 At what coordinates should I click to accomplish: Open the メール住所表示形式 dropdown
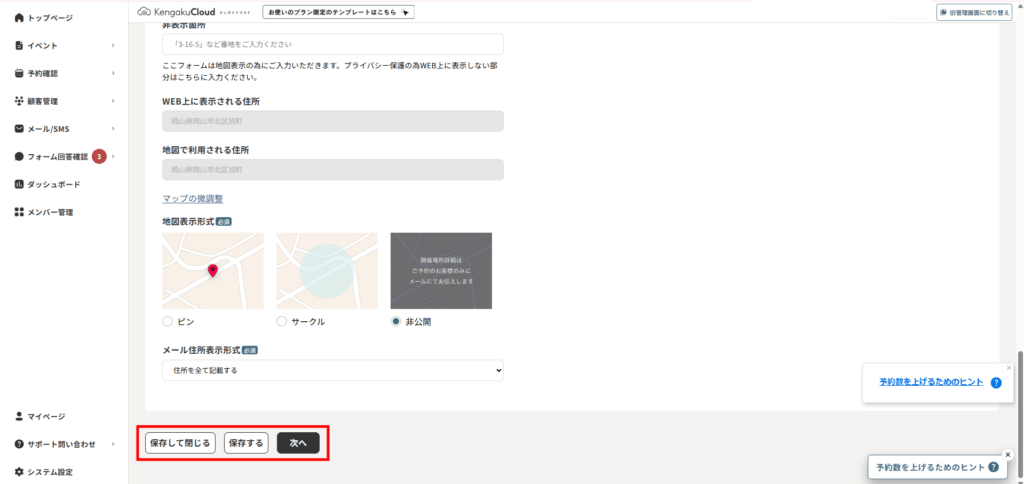[x=332, y=371]
